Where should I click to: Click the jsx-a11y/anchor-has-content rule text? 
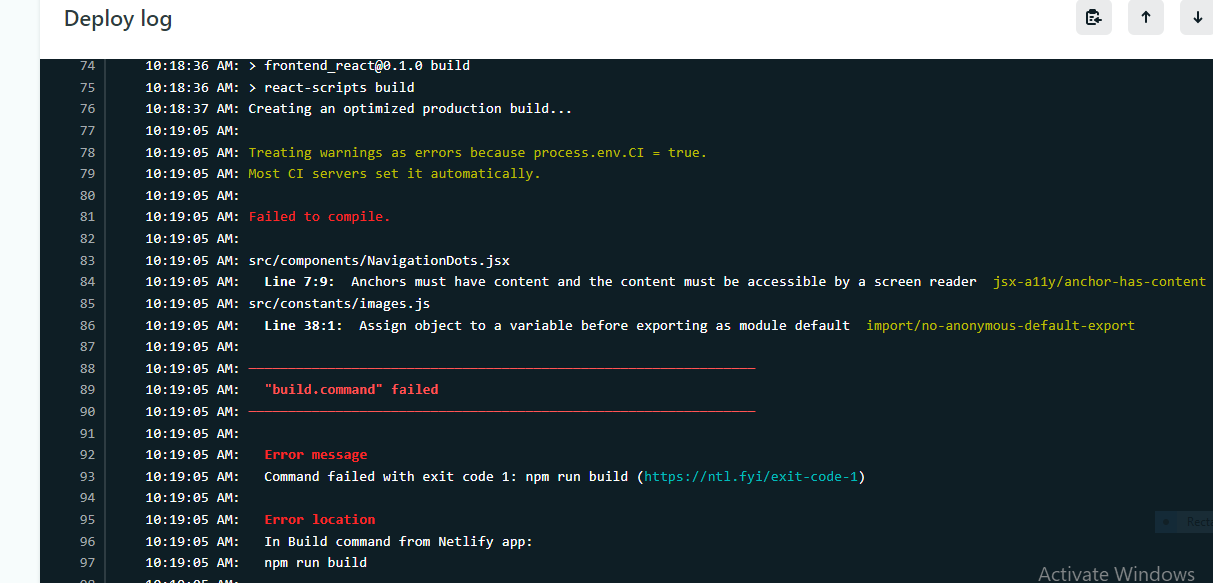click(1098, 282)
